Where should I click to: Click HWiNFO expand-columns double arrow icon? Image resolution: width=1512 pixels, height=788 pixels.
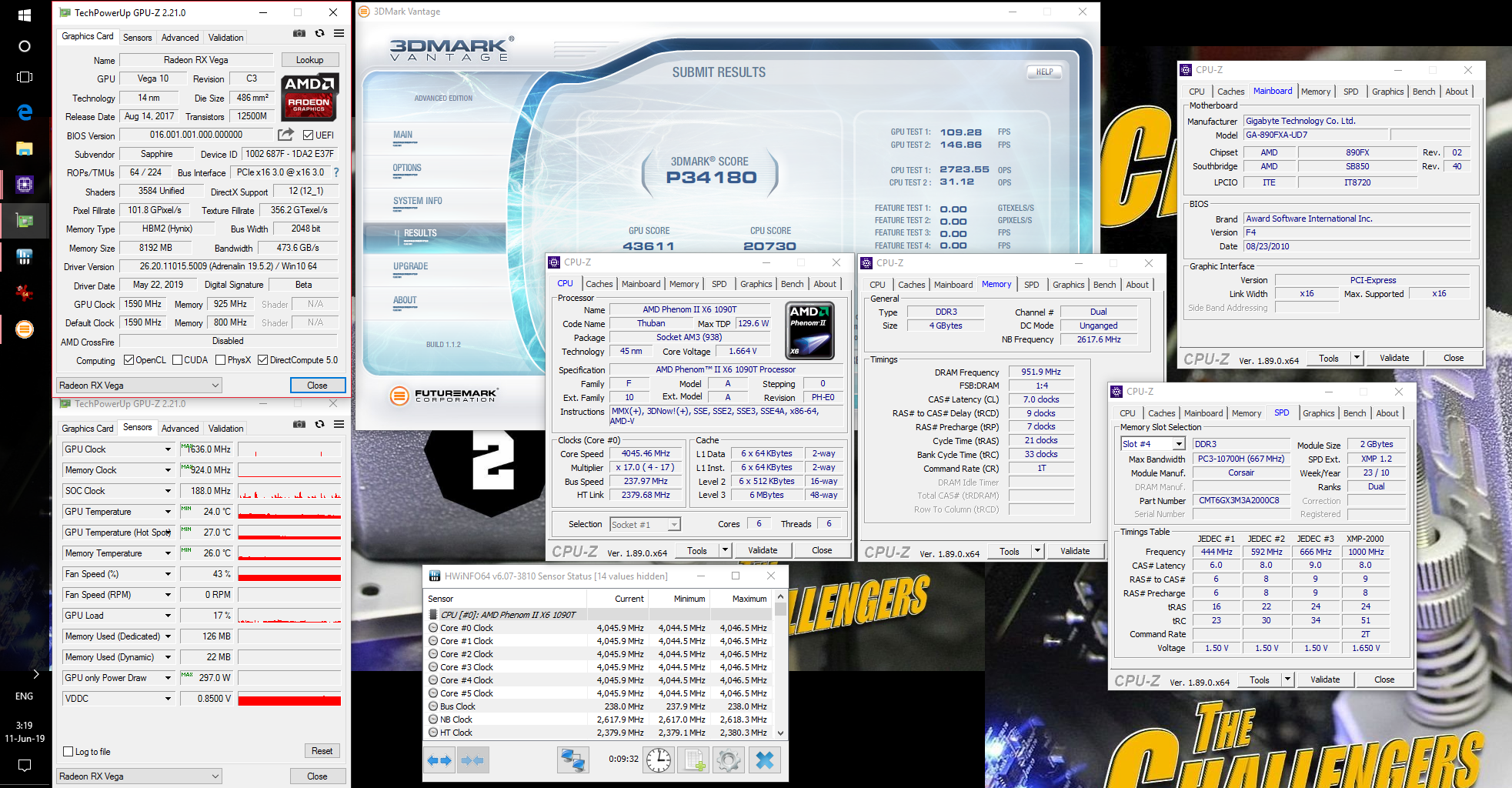click(x=439, y=760)
